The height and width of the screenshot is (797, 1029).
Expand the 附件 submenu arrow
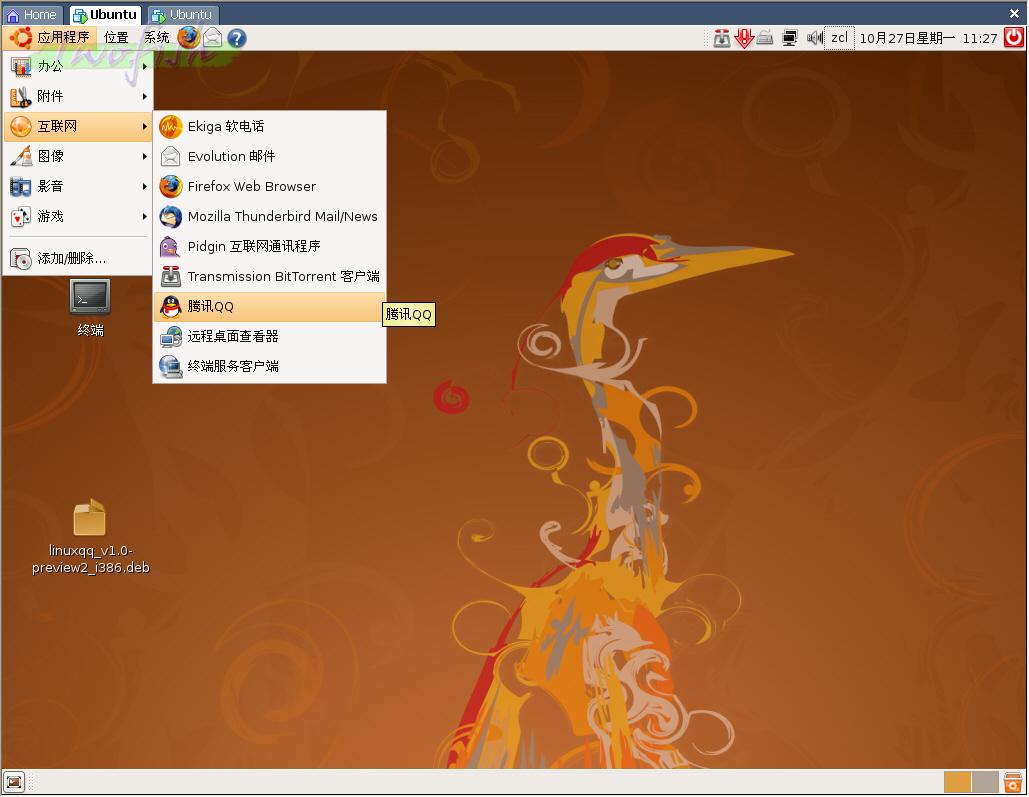pos(144,97)
